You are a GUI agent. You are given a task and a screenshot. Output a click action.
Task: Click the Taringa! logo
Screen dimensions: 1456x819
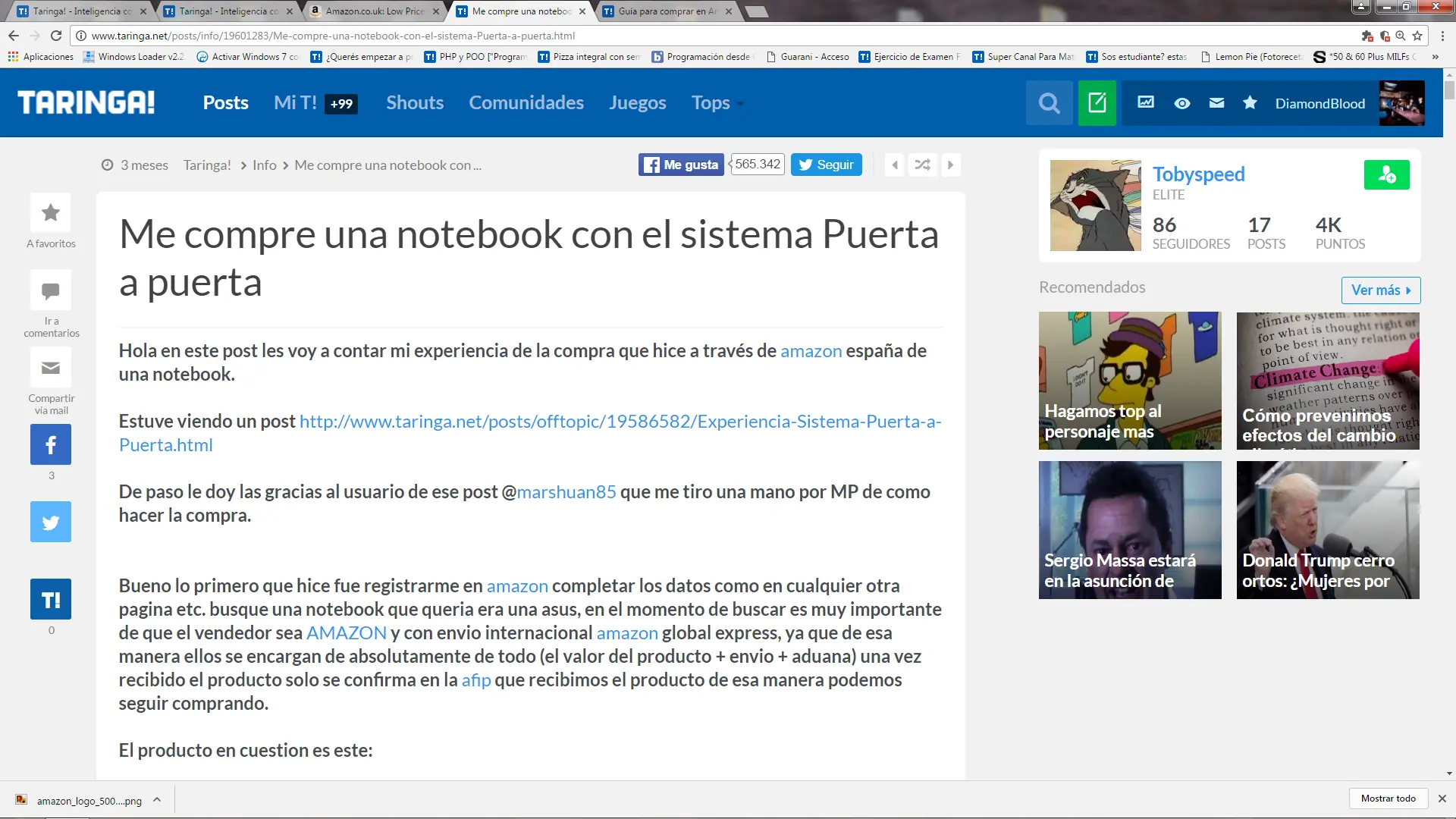pyautogui.click(x=86, y=102)
